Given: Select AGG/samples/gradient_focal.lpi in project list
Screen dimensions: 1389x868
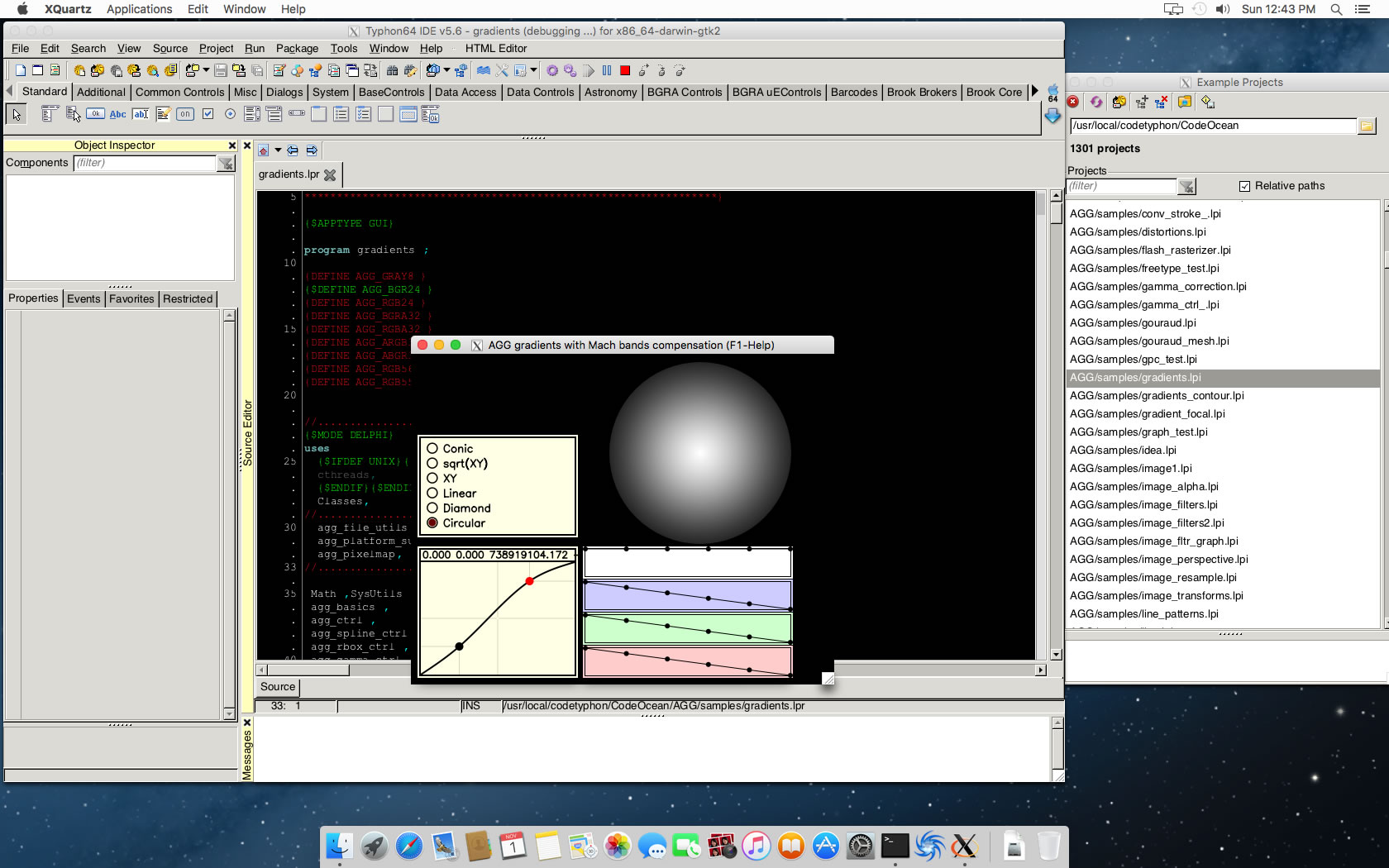Looking at the screenshot, I should point(1148,413).
